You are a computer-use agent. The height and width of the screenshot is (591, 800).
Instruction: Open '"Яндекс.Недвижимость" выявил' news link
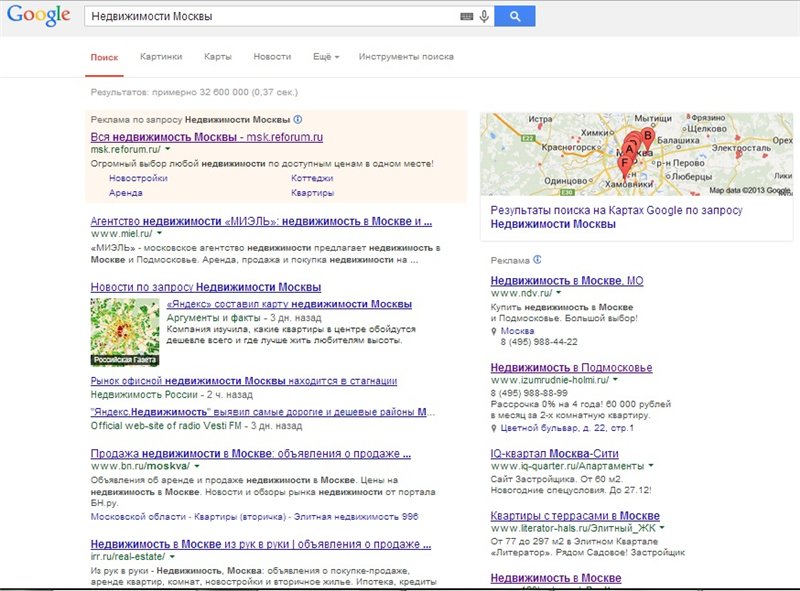[263, 412]
